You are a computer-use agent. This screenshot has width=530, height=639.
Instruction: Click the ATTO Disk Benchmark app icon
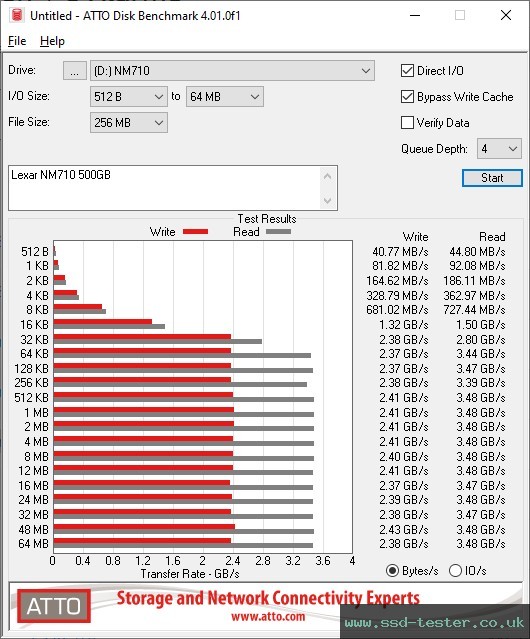pos(17,15)
